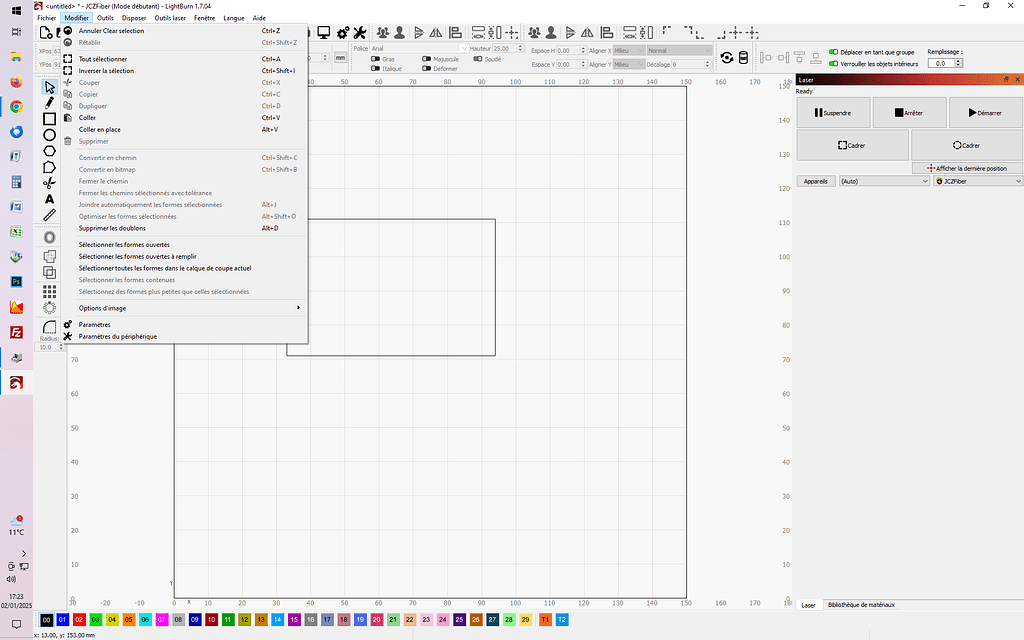The height and width of the screenshot is (640, 1024).
Task: Toggle the Déformer switch
Action: pyautogui.click(x=426, y=69)
